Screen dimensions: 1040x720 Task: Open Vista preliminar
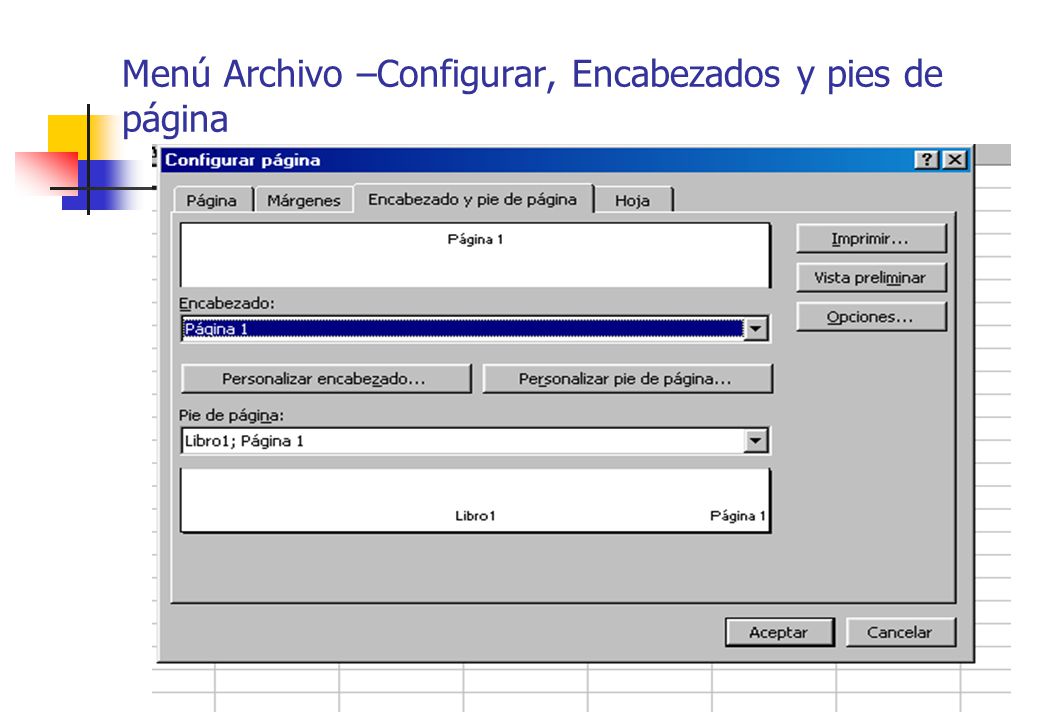(871, 278)
